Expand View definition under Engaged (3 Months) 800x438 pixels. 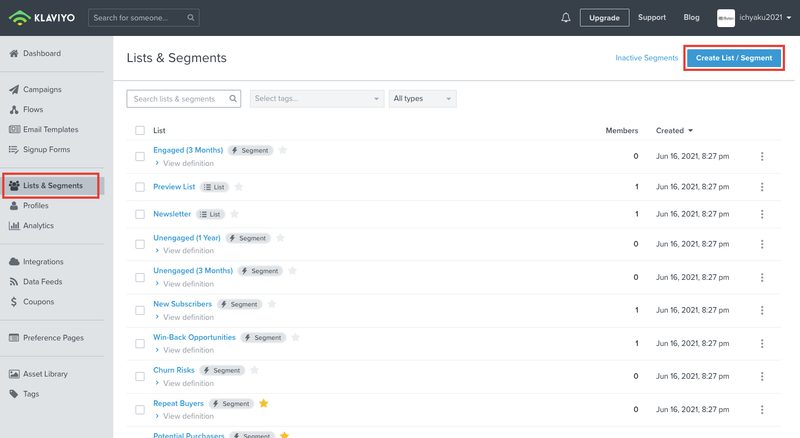[185, 163]
